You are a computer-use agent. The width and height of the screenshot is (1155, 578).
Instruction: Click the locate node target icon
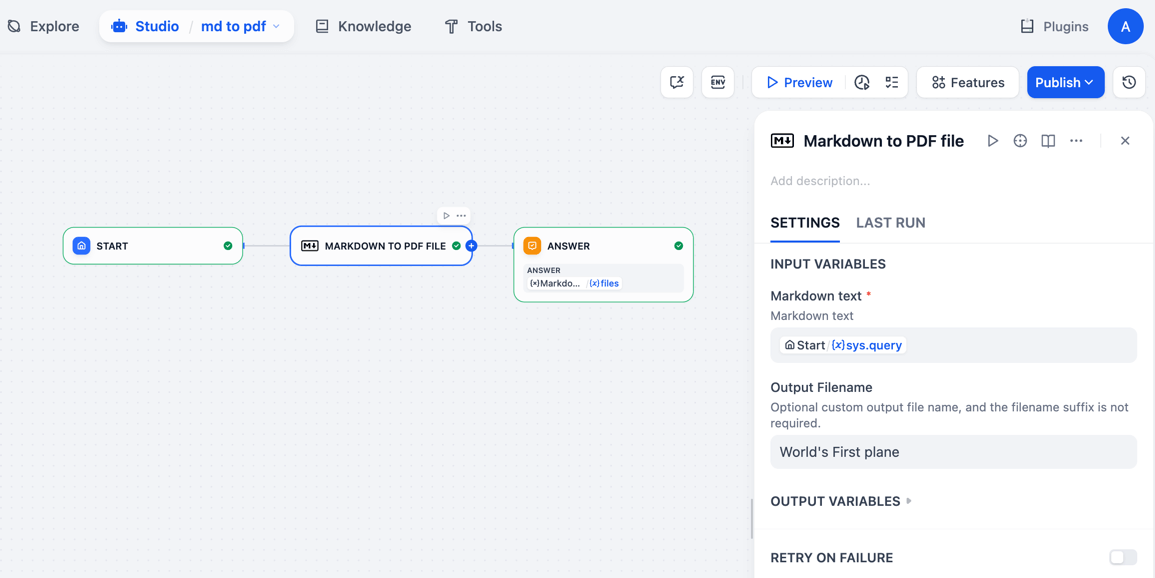[x=1020, y=141]
